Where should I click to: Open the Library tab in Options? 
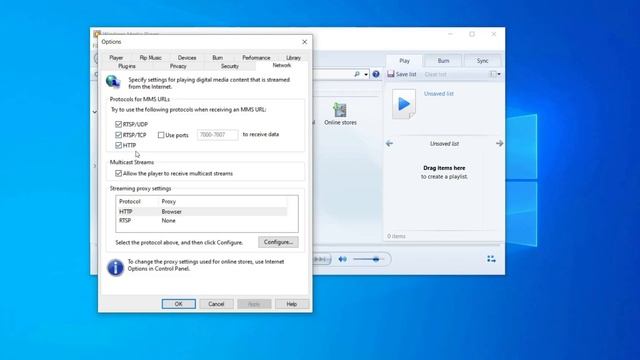click(293, 58)
